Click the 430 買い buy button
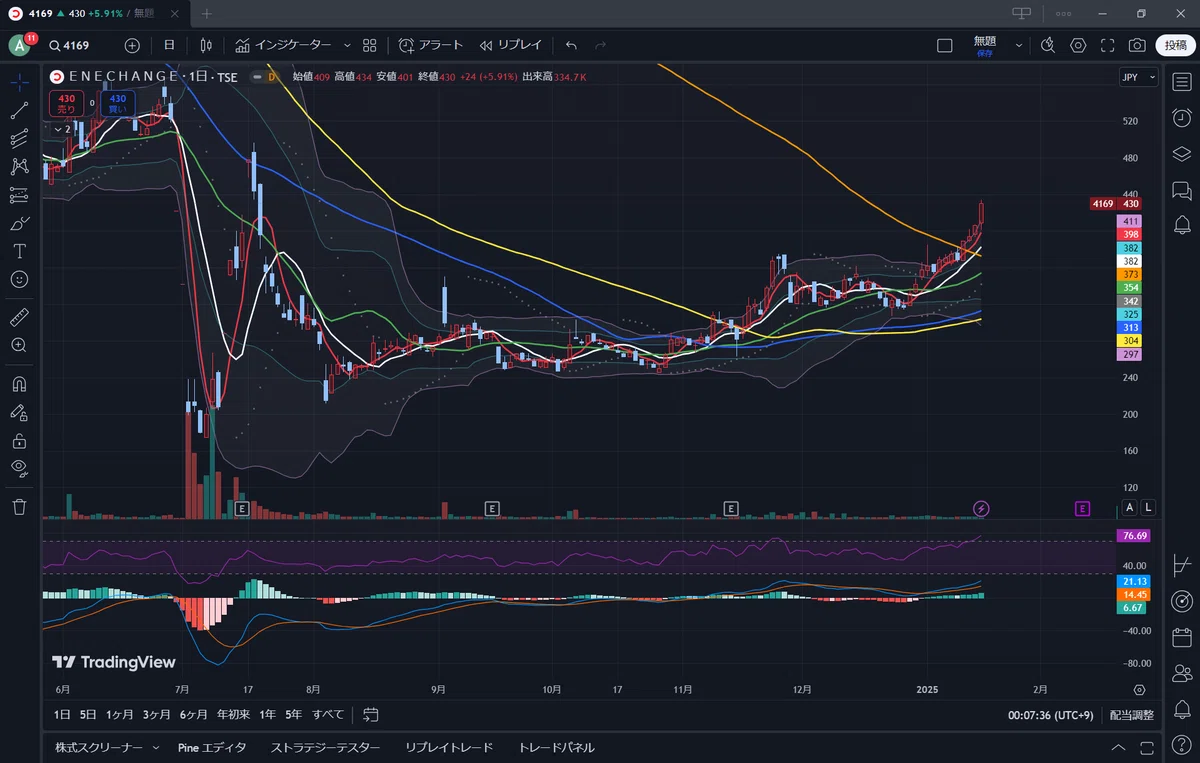The width and height of the screenshot is (1200, 763). pos(118,104)
